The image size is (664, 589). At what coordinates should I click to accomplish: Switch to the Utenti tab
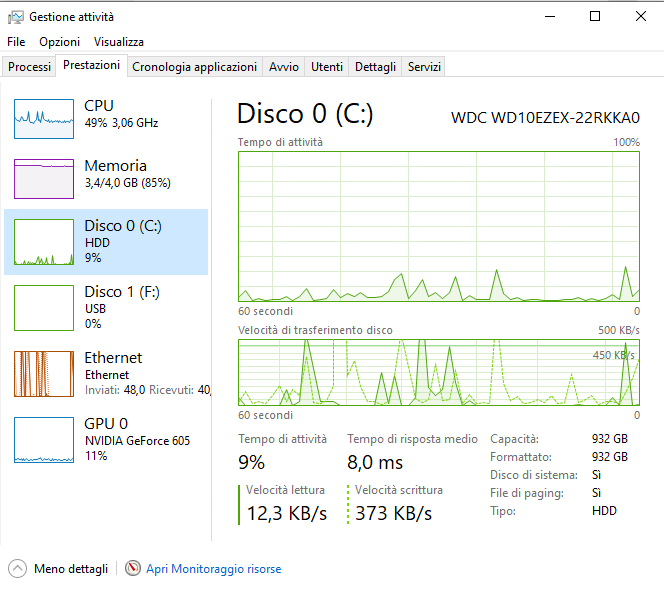(327, 67)
